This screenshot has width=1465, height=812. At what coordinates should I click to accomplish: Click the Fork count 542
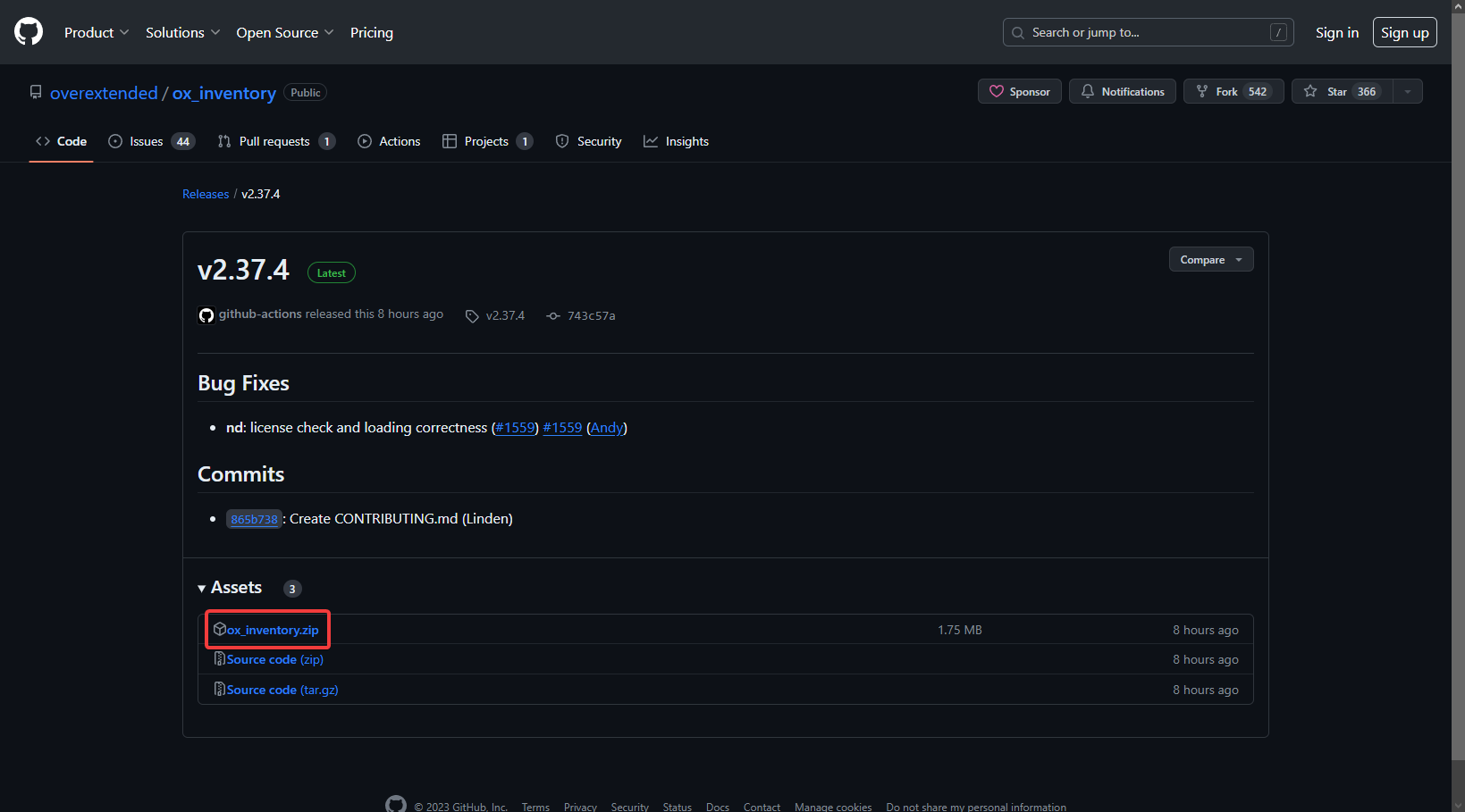[x=1258, y=91]
